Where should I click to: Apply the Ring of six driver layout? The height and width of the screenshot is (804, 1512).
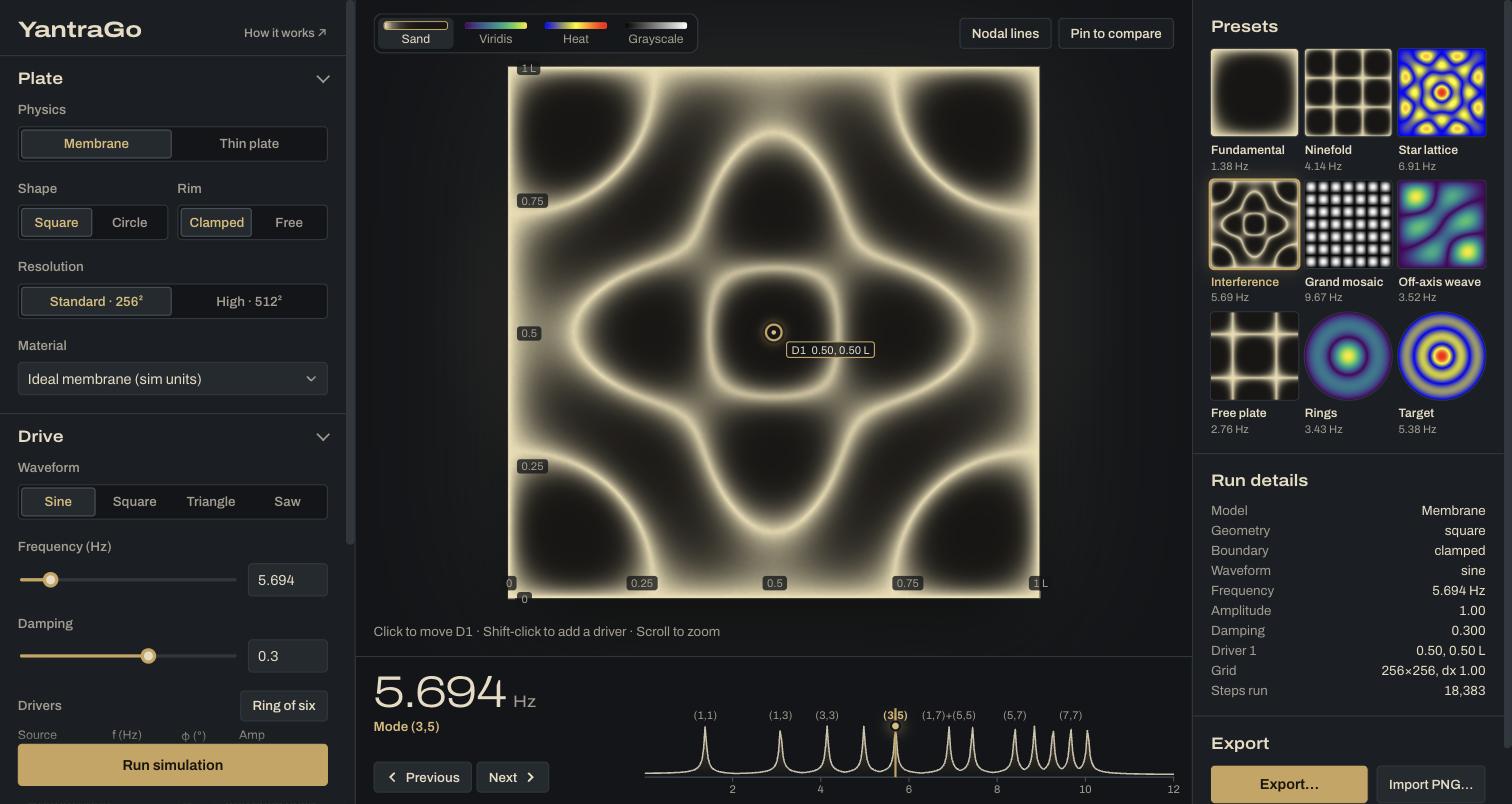click(284, 706)
